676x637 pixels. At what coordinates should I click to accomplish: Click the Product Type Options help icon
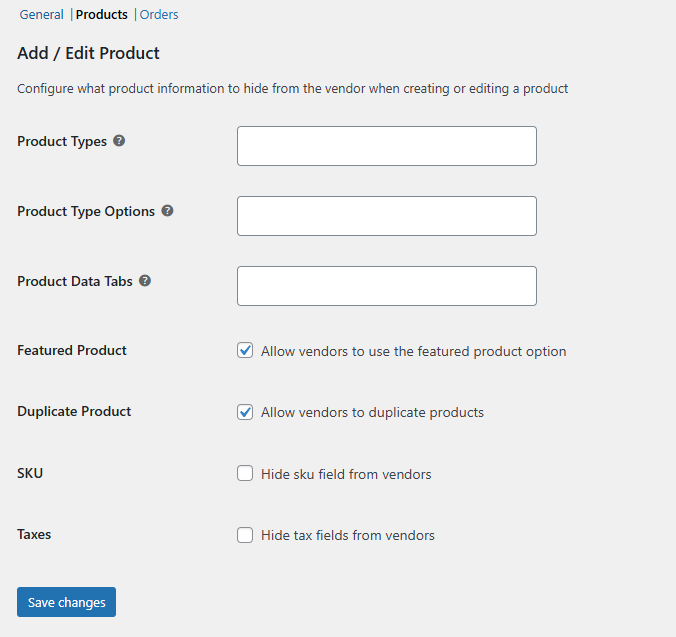point(167,211)
